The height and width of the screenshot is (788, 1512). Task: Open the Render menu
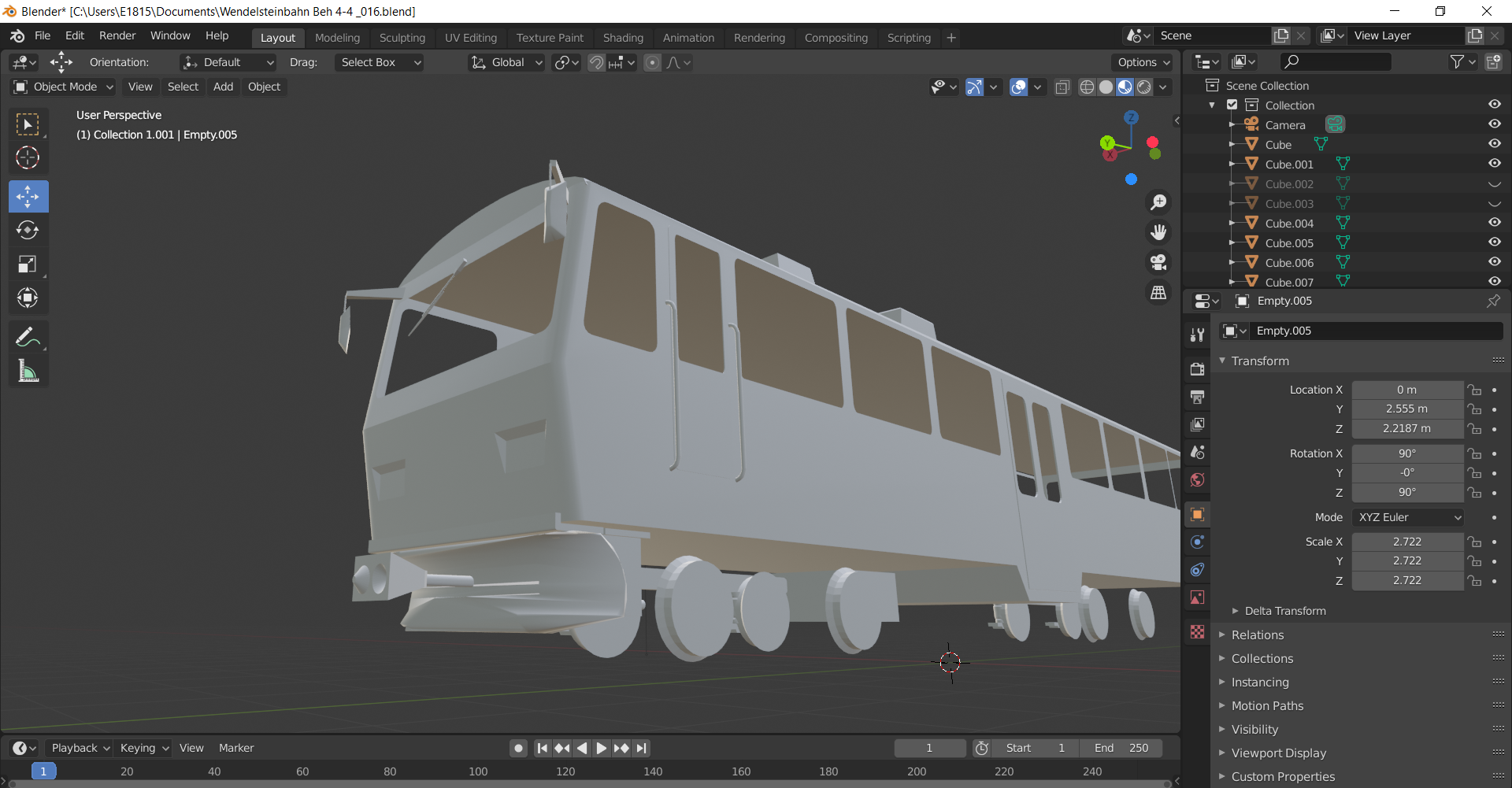click(117, 36)
